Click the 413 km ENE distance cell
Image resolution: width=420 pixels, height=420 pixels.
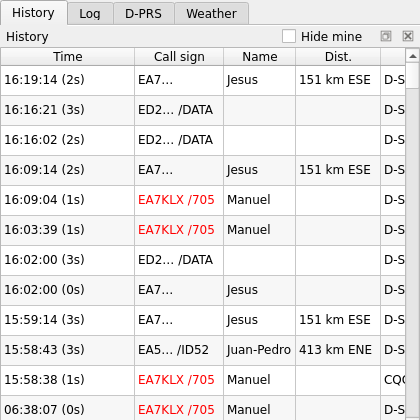click(338, 350)
